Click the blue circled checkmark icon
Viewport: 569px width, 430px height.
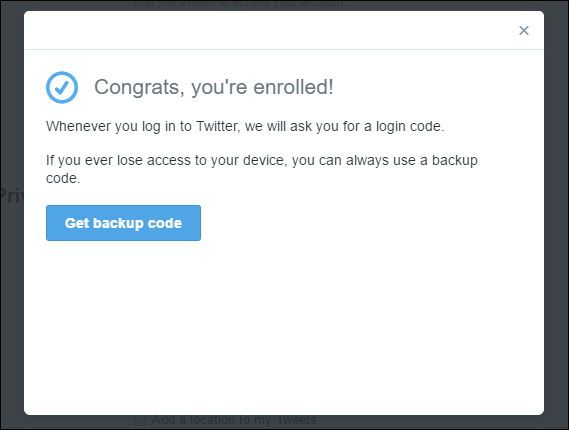[x=62, y=87]
